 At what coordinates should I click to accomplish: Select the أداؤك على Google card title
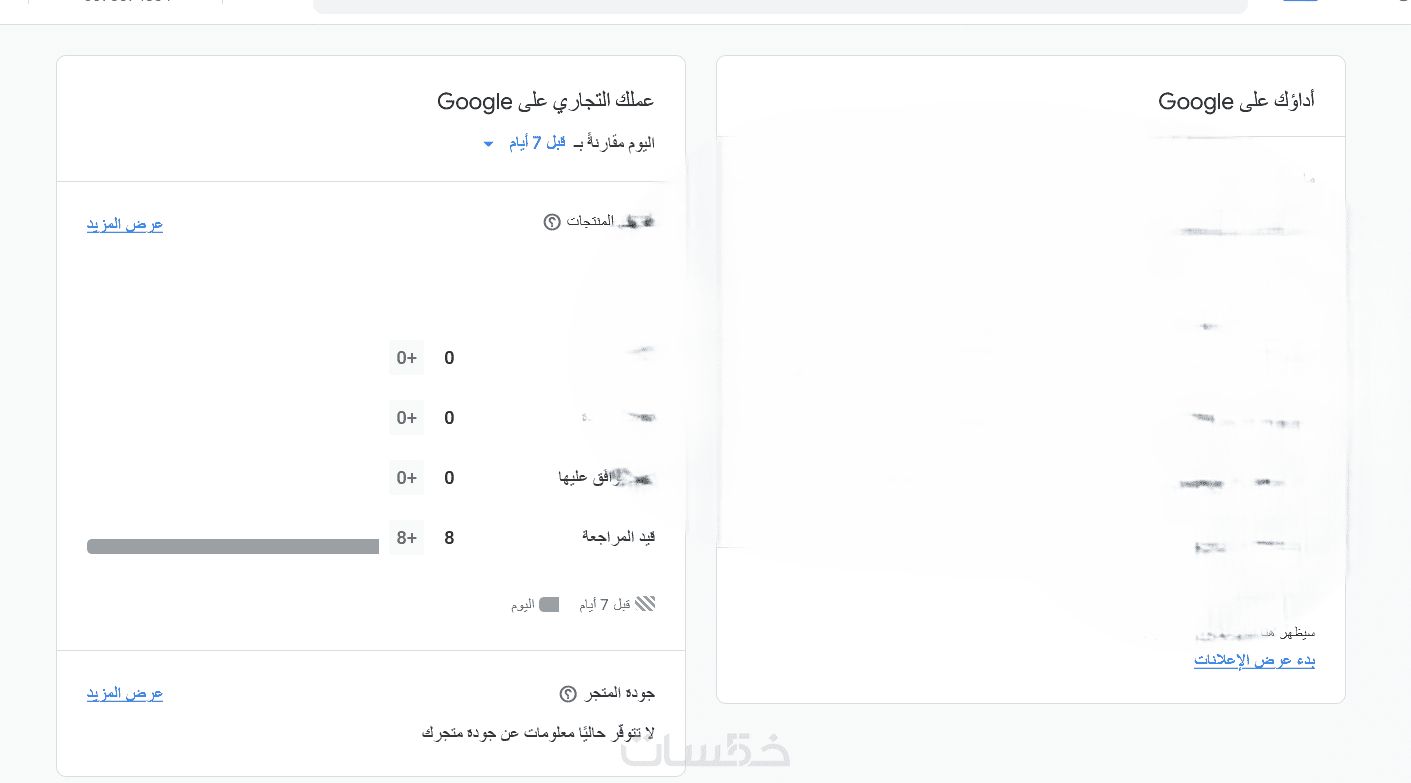click(1236, 101)
